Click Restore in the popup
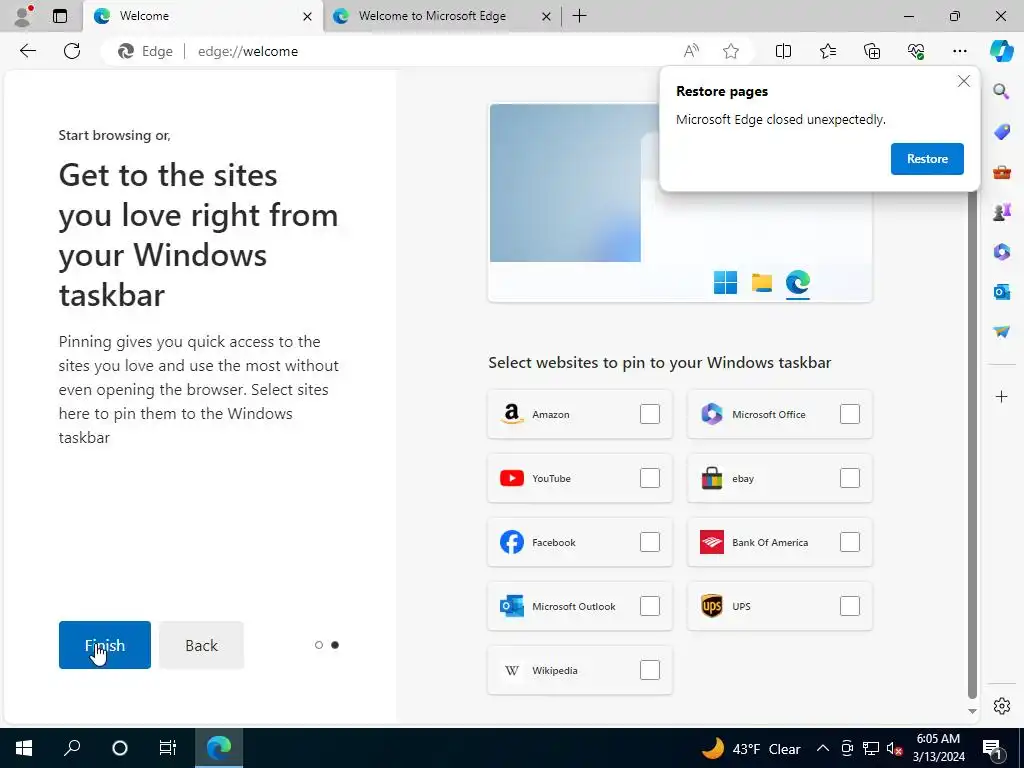Screen dimensions: 1024x768 click(x=927, y=159)
